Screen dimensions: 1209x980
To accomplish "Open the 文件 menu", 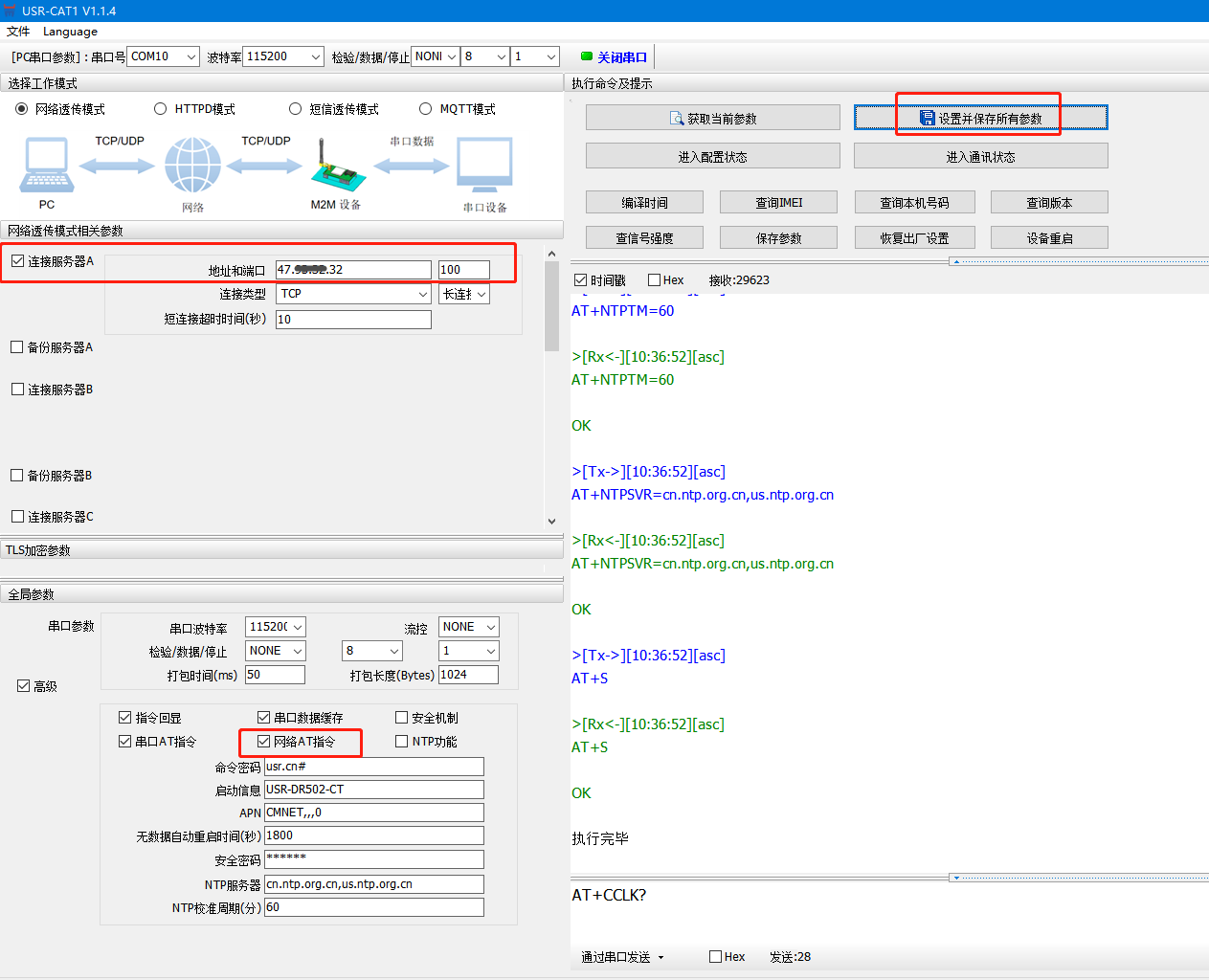I will coord(18,32).
